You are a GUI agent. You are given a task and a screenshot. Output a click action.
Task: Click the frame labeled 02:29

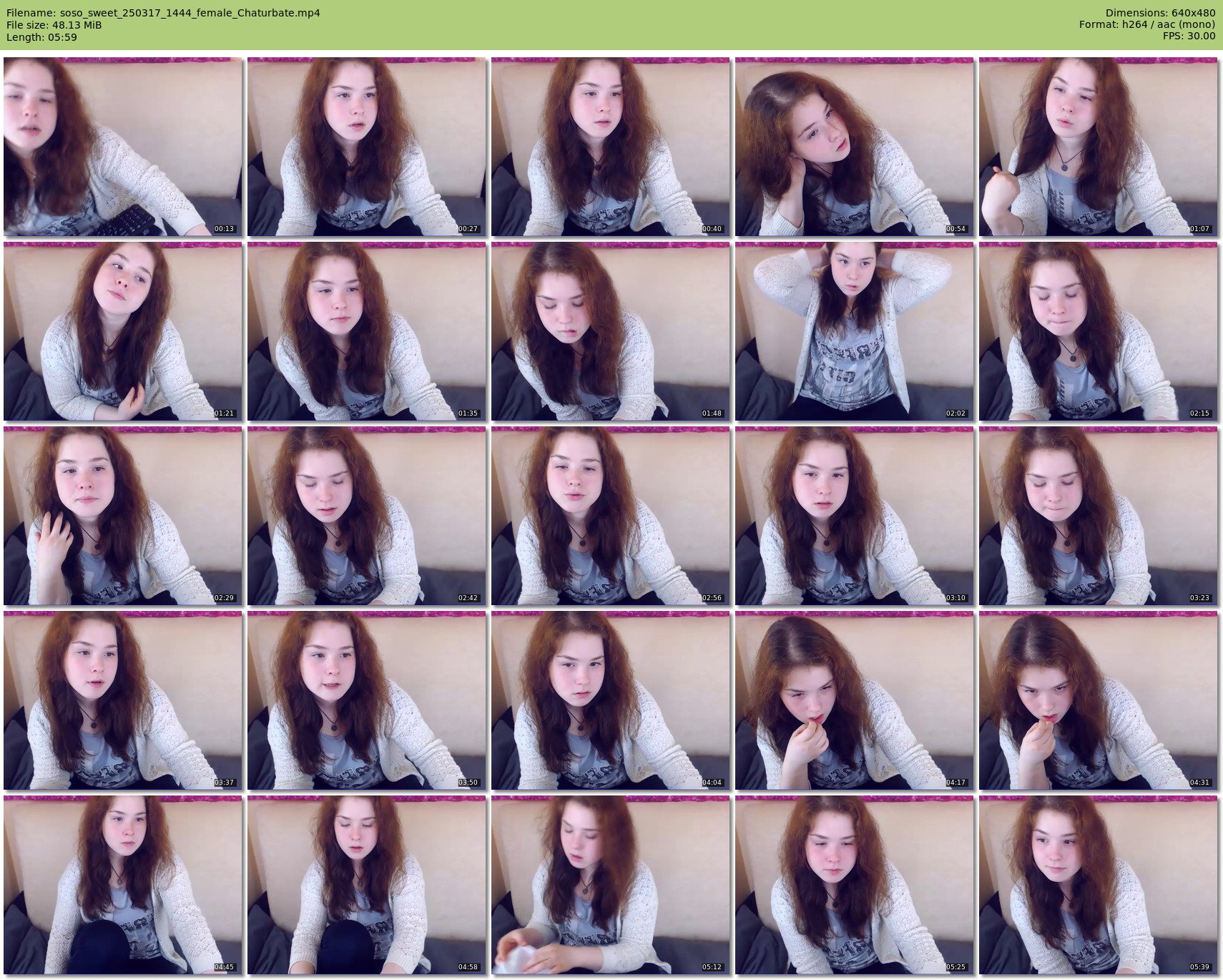point(123,516)
